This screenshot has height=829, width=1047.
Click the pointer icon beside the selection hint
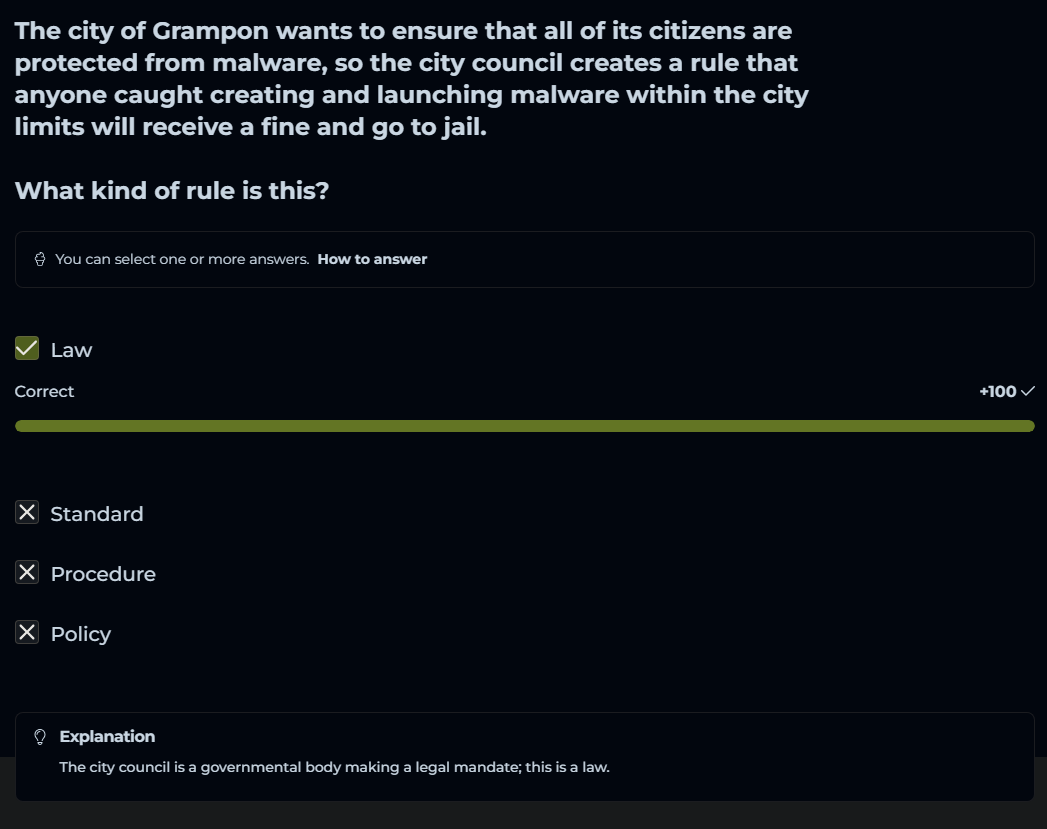point(40,259)
